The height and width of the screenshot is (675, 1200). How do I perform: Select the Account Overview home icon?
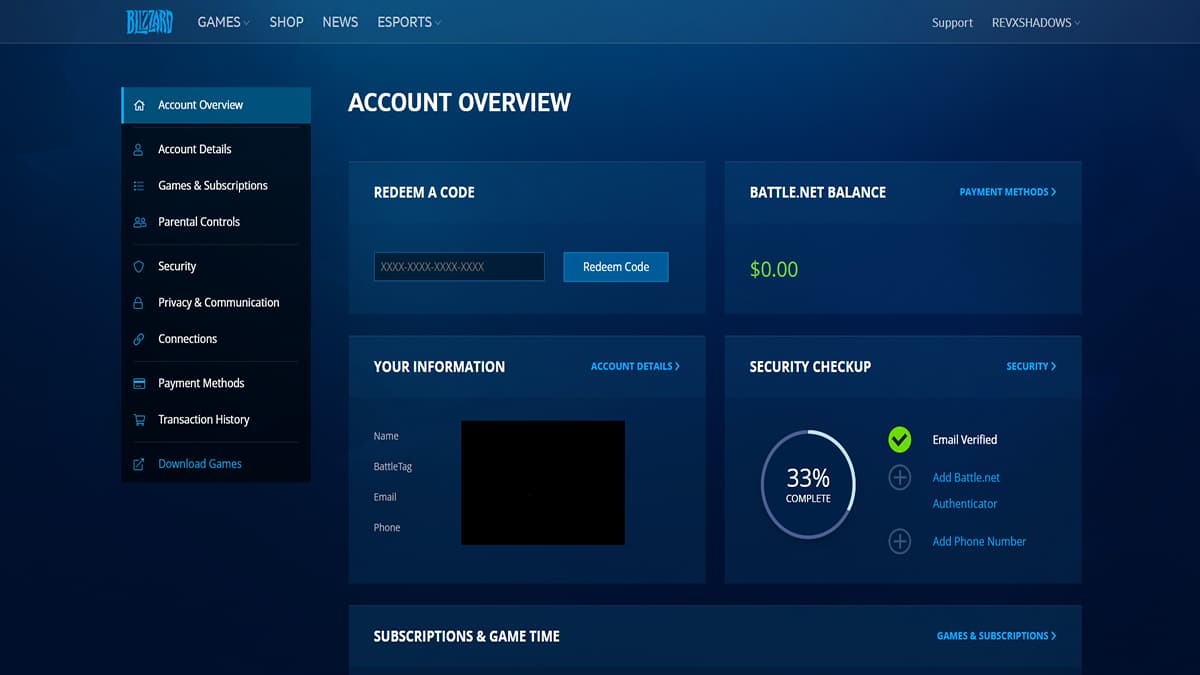click(139, 104)
